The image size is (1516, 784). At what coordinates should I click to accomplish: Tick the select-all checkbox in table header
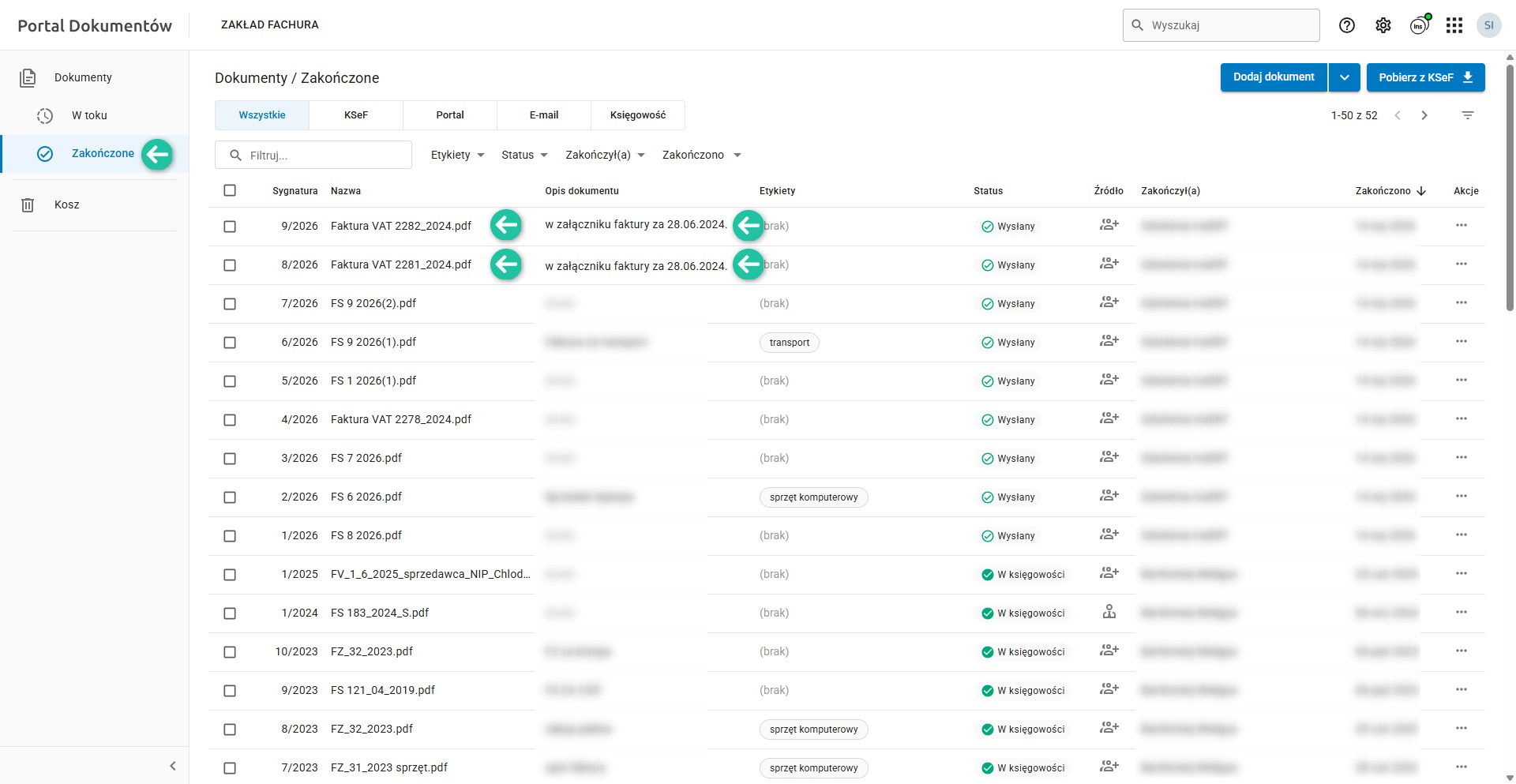click(230, 190)
